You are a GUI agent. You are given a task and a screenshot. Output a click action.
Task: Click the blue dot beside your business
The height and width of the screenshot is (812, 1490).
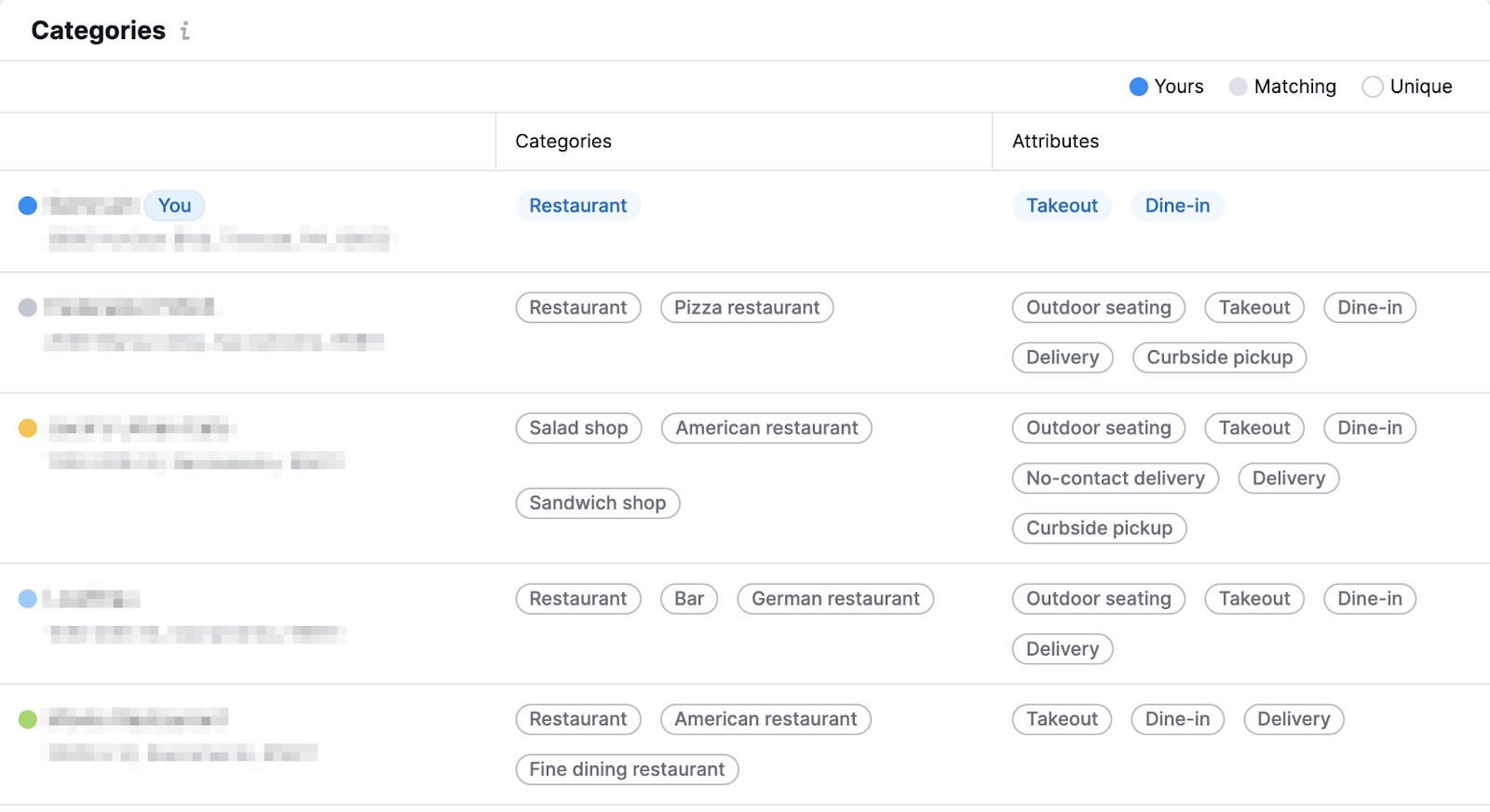pyautogui.click(x=28, y=206)
